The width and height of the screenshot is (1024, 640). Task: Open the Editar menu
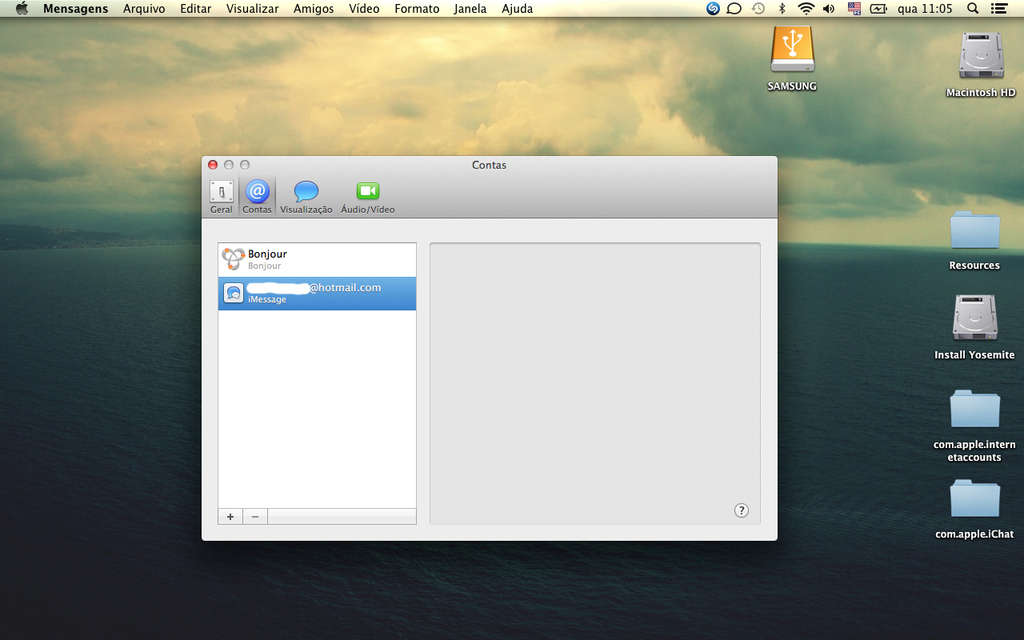click(x=195, y=8)
